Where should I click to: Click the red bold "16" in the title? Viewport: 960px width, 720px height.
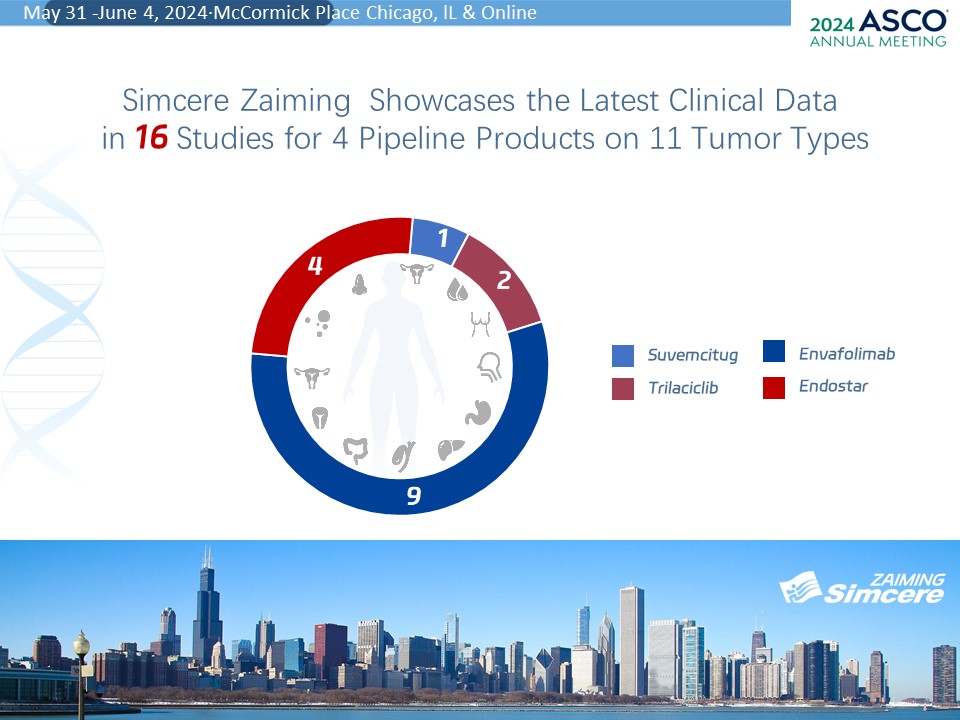[151, 137]
